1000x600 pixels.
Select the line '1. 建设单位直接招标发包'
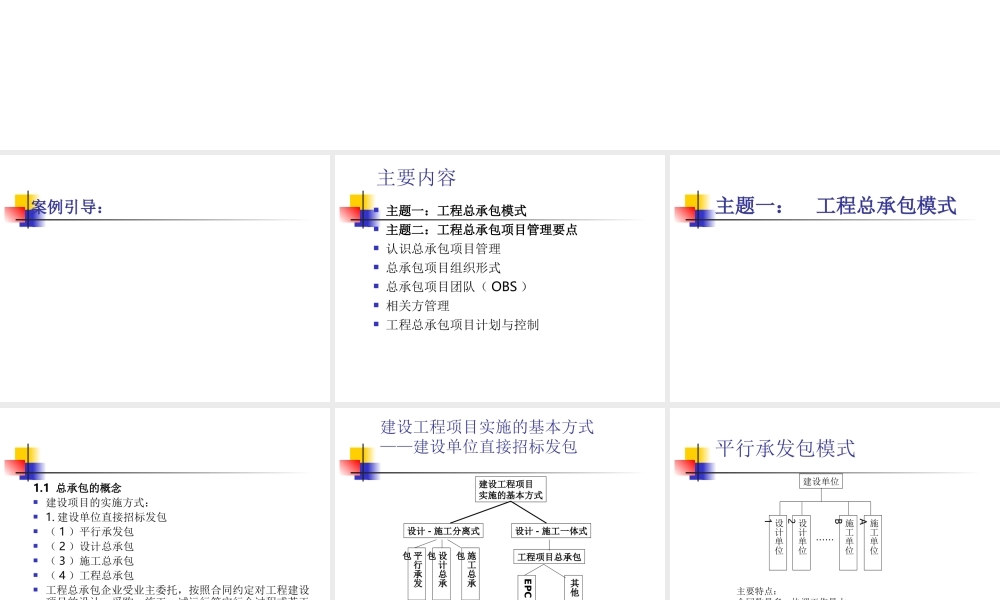click(106, 517)
